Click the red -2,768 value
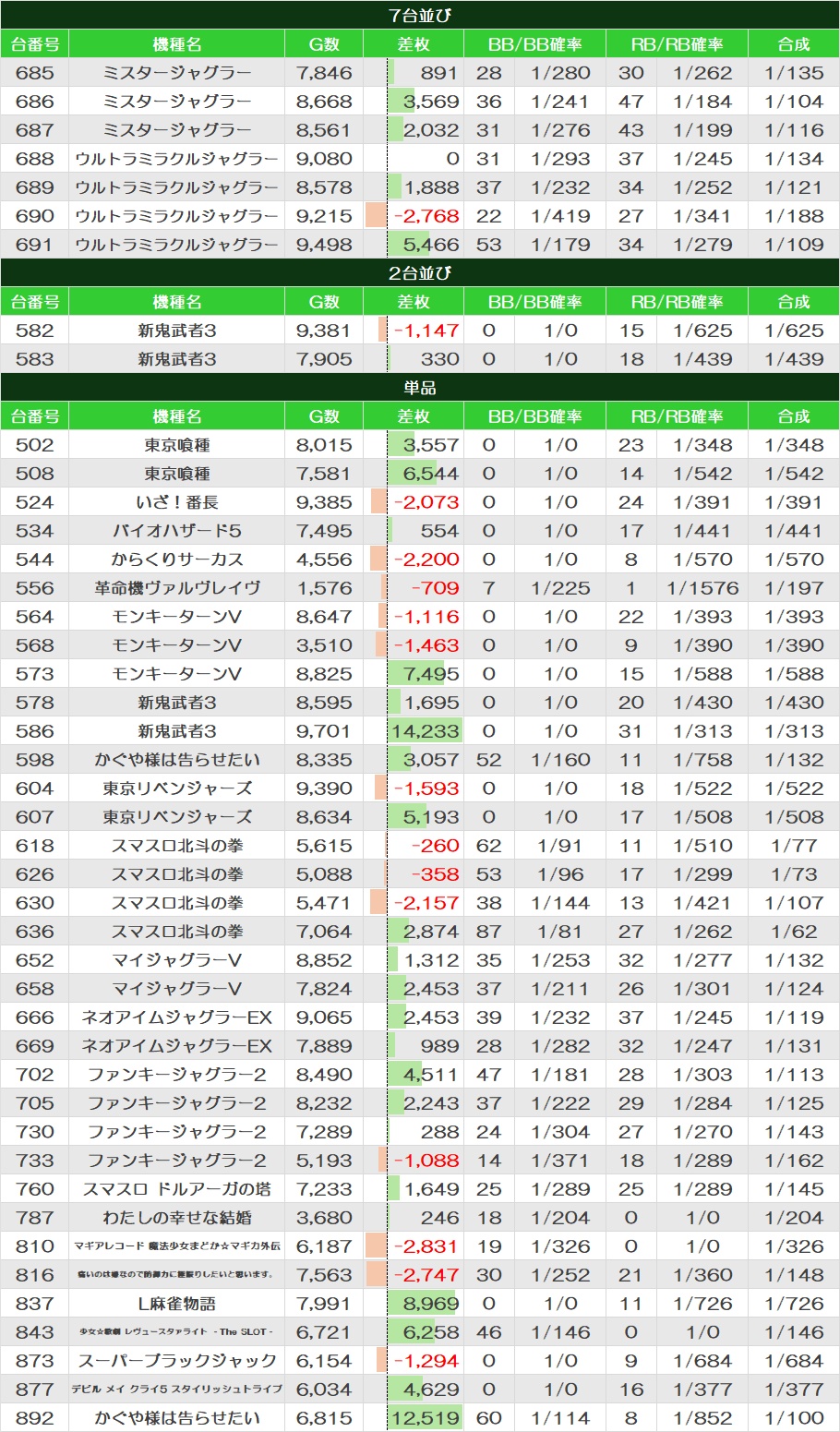The height and width of the screenshot is (1432, 840). click(x=426, y=216)
